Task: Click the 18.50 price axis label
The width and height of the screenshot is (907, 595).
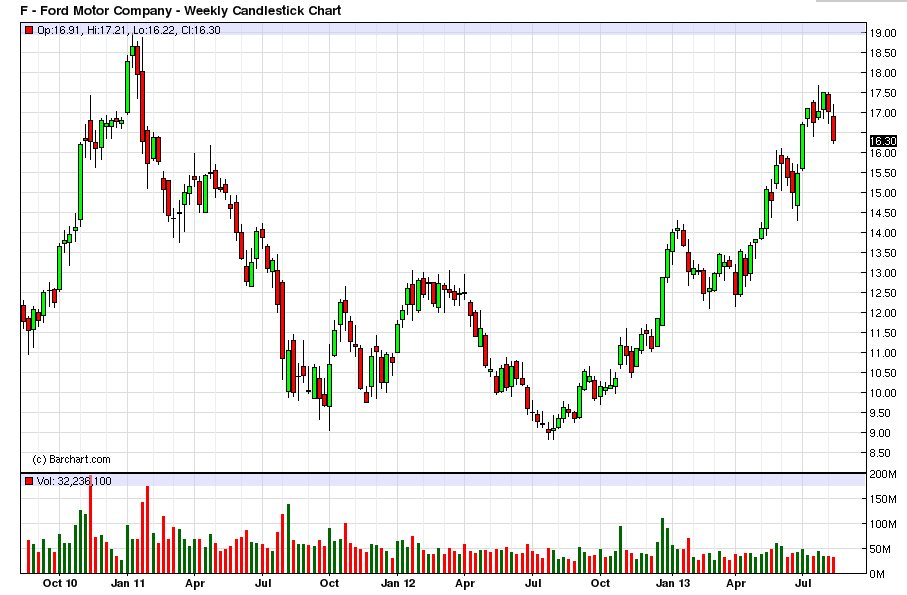Action: (883, 53)
